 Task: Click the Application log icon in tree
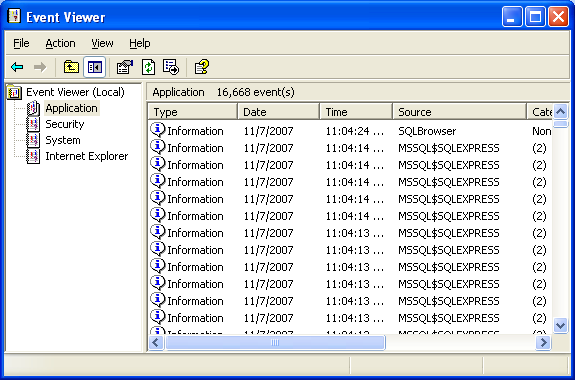[33, 108]
